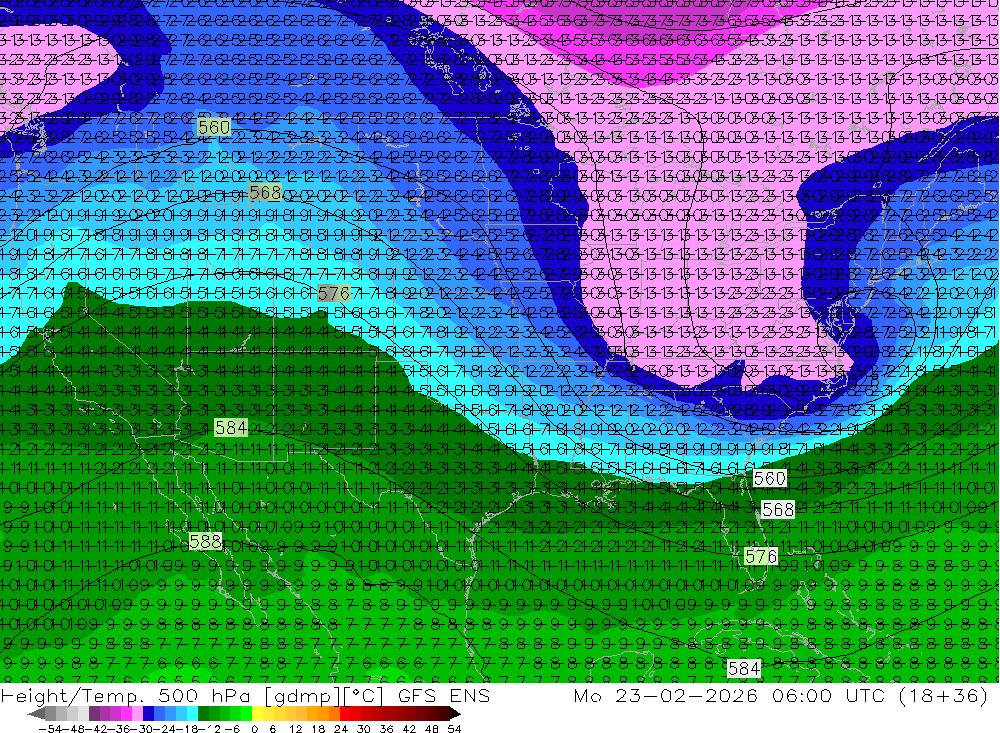Click the '-30' legend tick label
Image resolution: width=1000 pixels, height=733 pixels.
[x=143, y=729]
